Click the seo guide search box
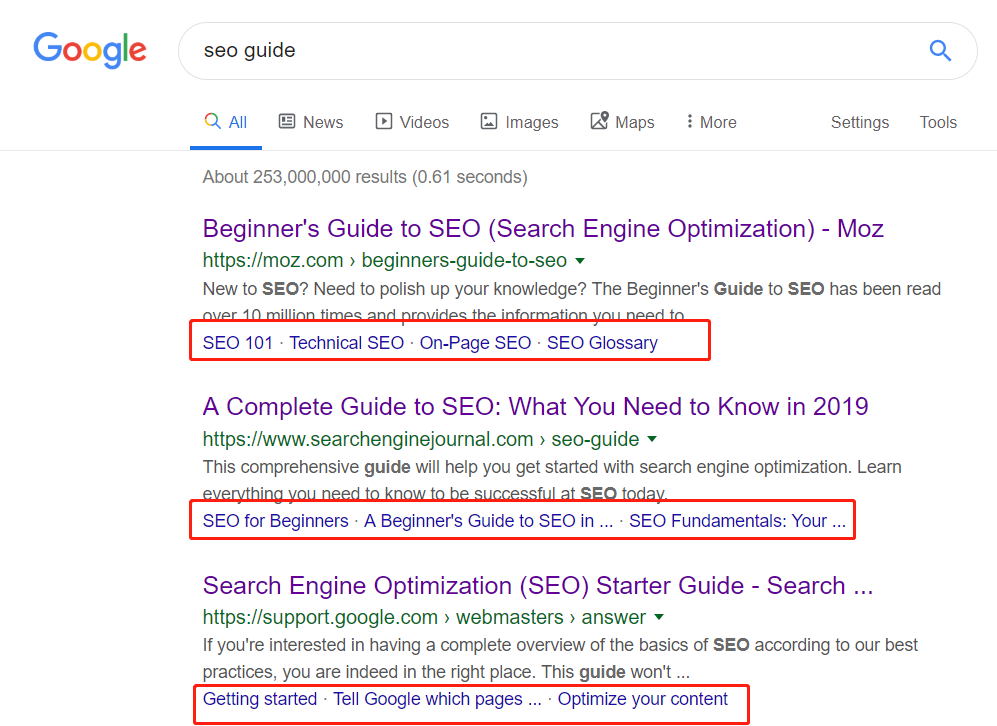The image size is (997, 726). [550, 50]
